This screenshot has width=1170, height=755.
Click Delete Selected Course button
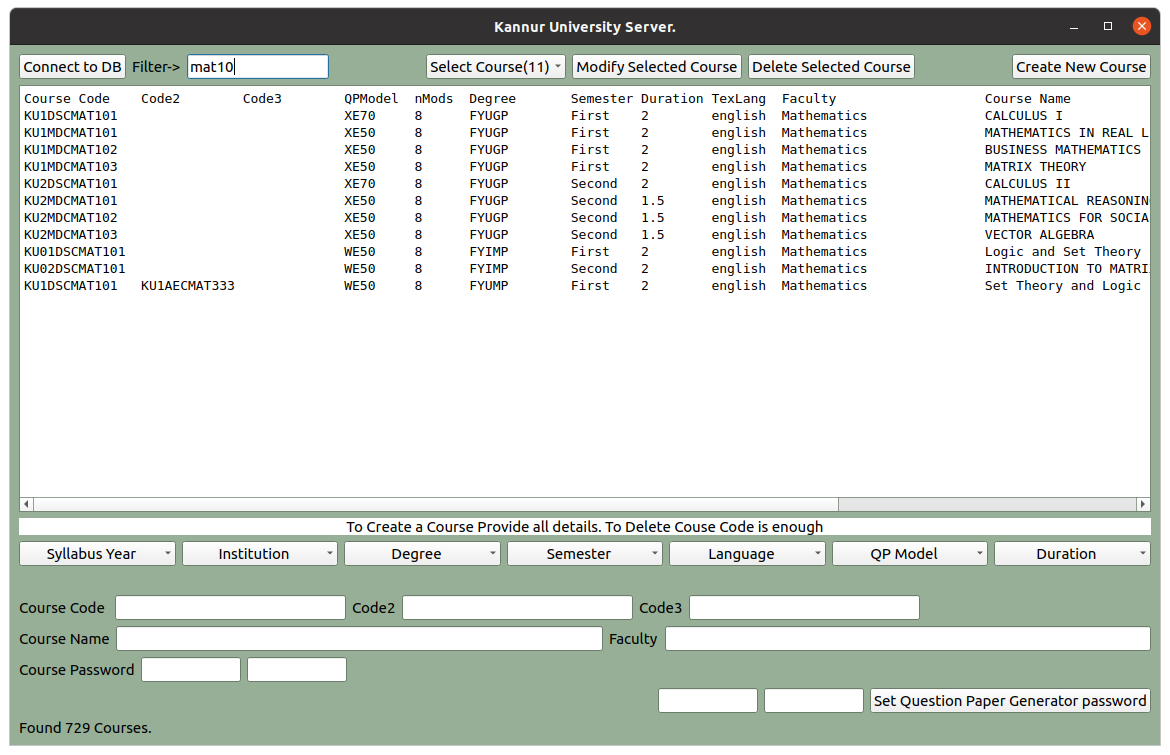[x=831, y=67]
